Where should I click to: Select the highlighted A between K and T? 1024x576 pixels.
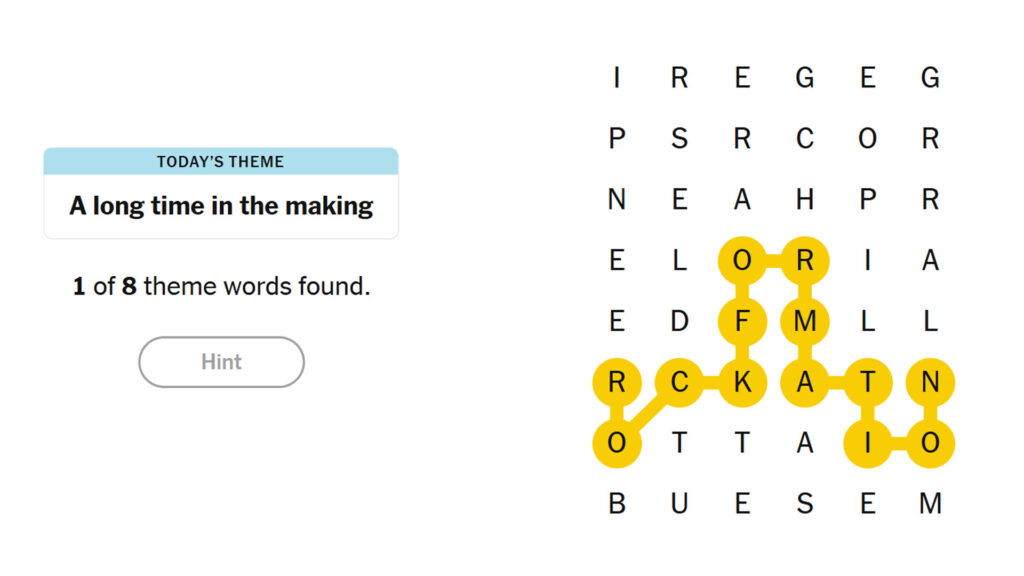805,381
